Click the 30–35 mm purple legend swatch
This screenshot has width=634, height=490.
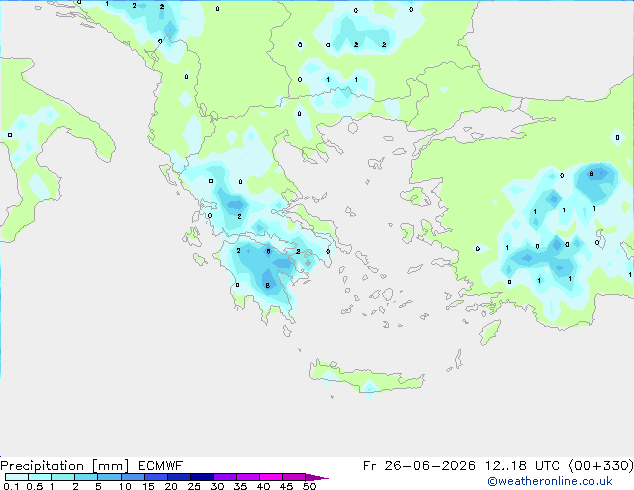point(224,477)
